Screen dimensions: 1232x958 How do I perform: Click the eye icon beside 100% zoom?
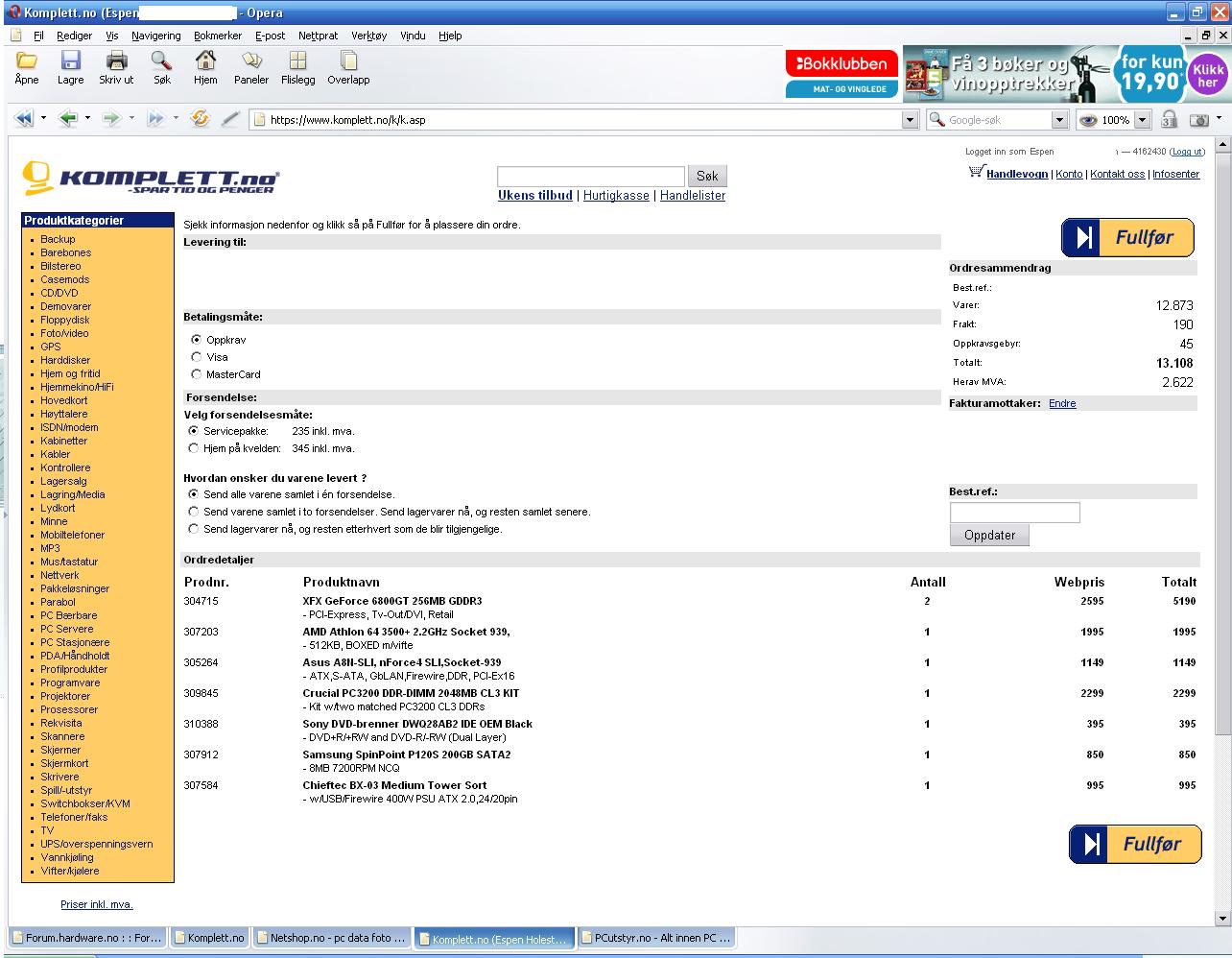click(x=1088, y=120)
